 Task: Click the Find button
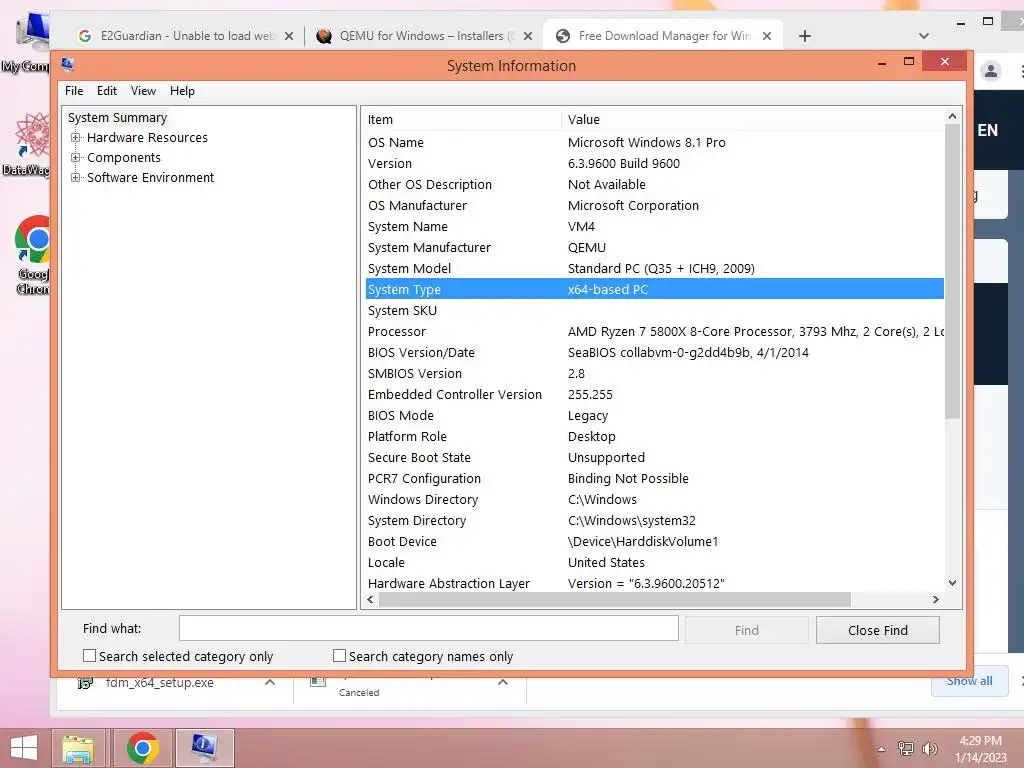coord(746,630)
